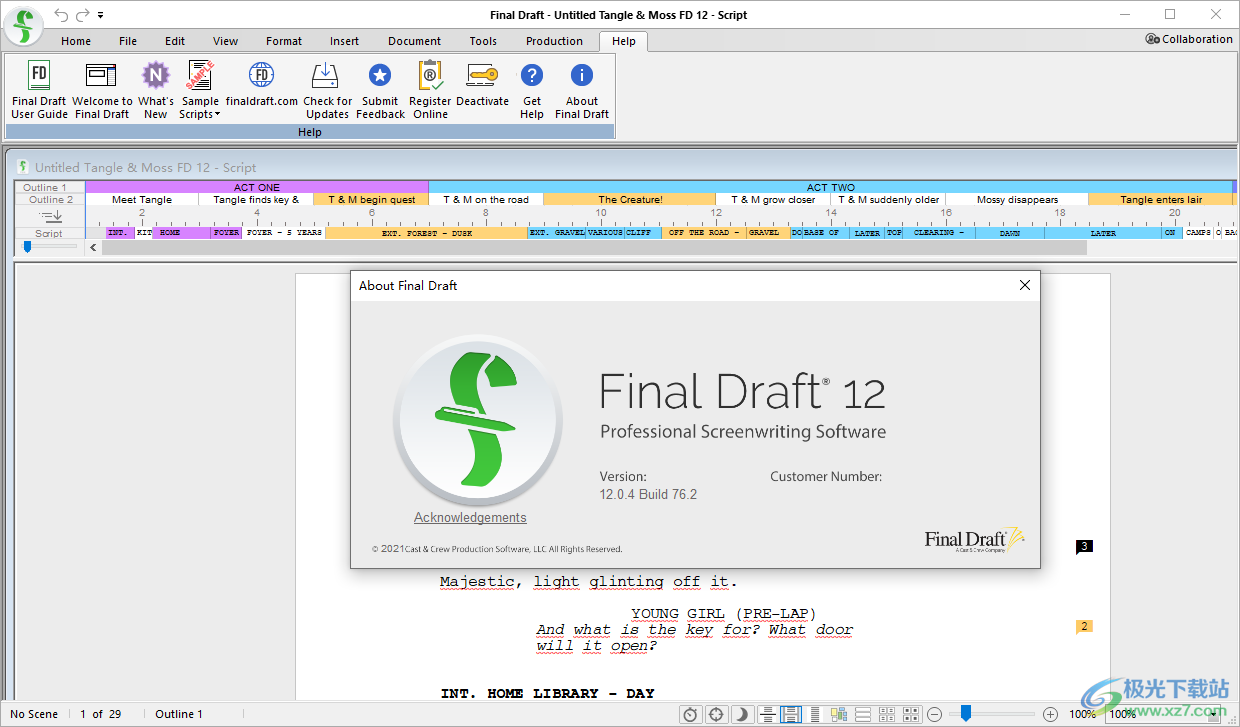The height and width of the screenshot is (727, 1240).
Task: Expand the Sample Scripts dropdown
Action: click(x=200, y=90)
